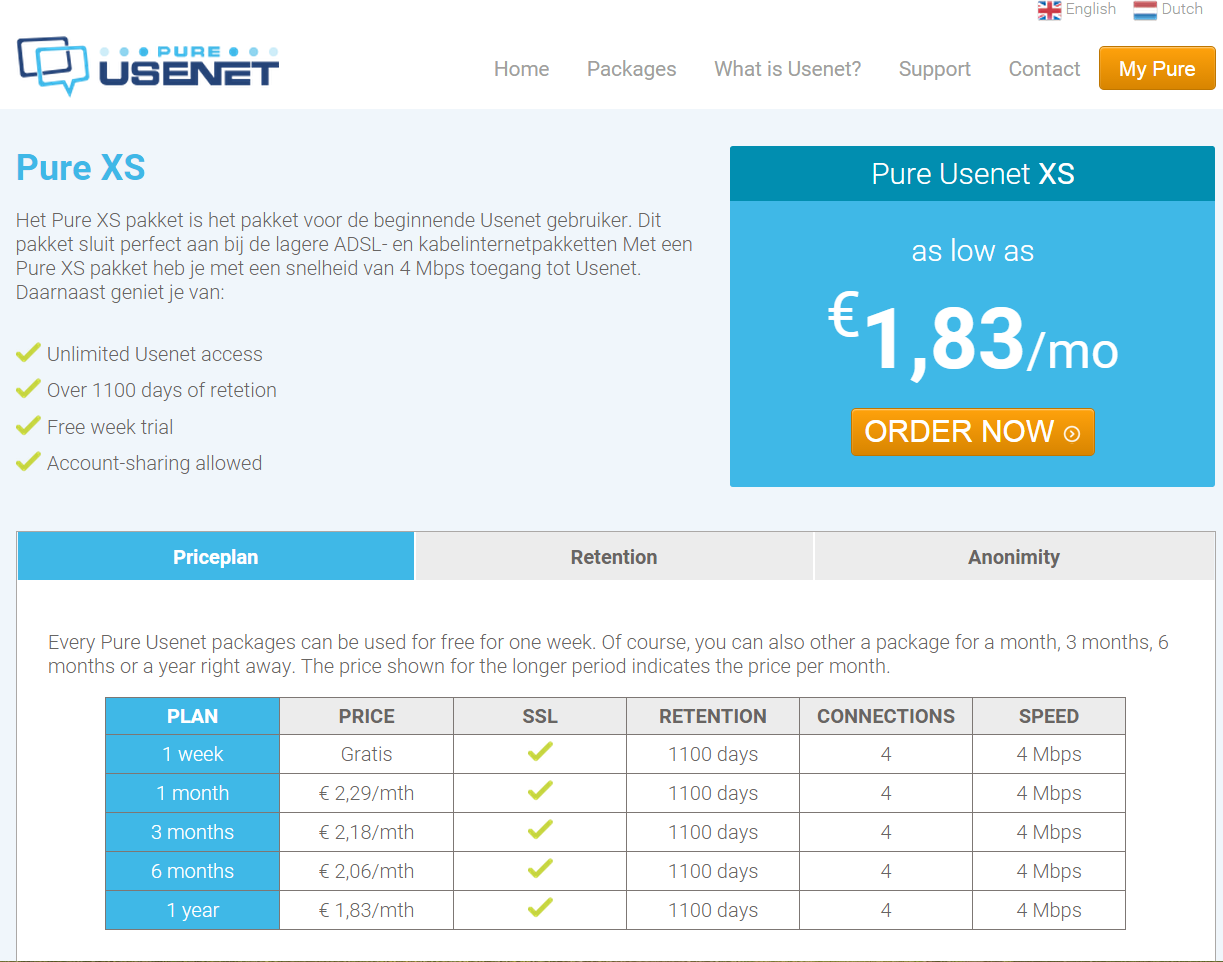Click the CONNECTIONS column header
The image size is (1223, 962).
[886, 716]
